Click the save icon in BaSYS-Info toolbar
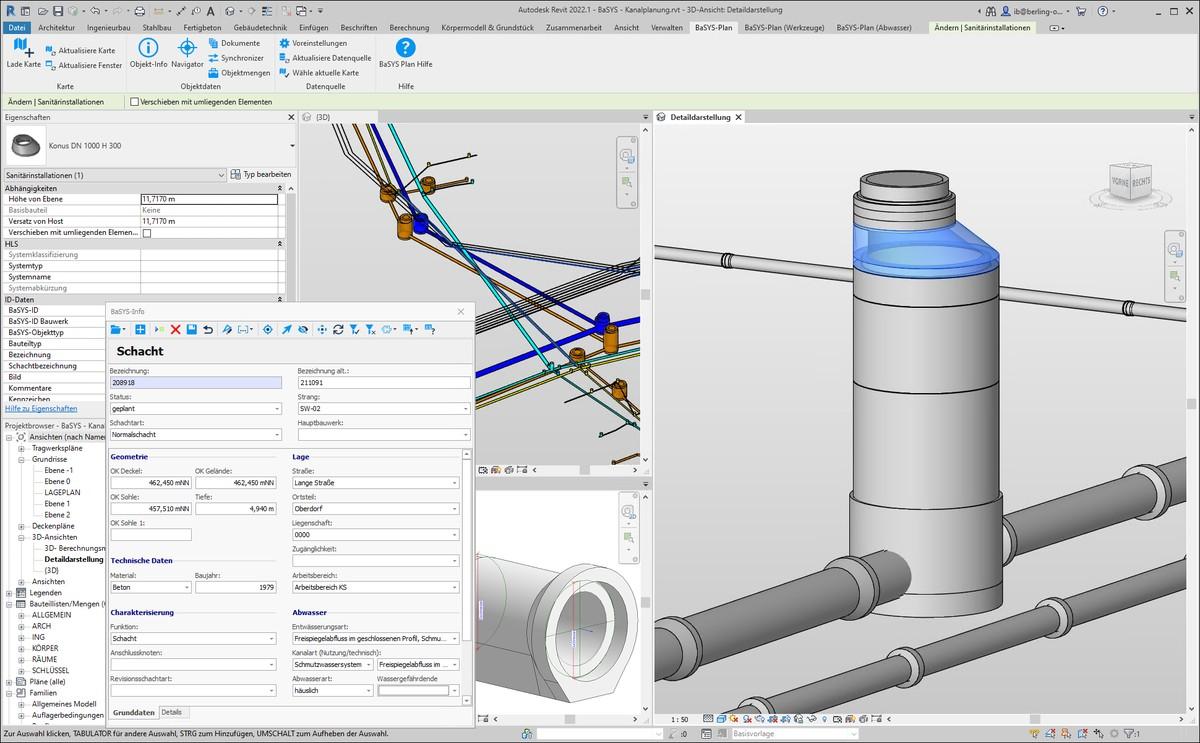Screen dimensions: 1200x743 pyautogui.click(x=192, y=330)
